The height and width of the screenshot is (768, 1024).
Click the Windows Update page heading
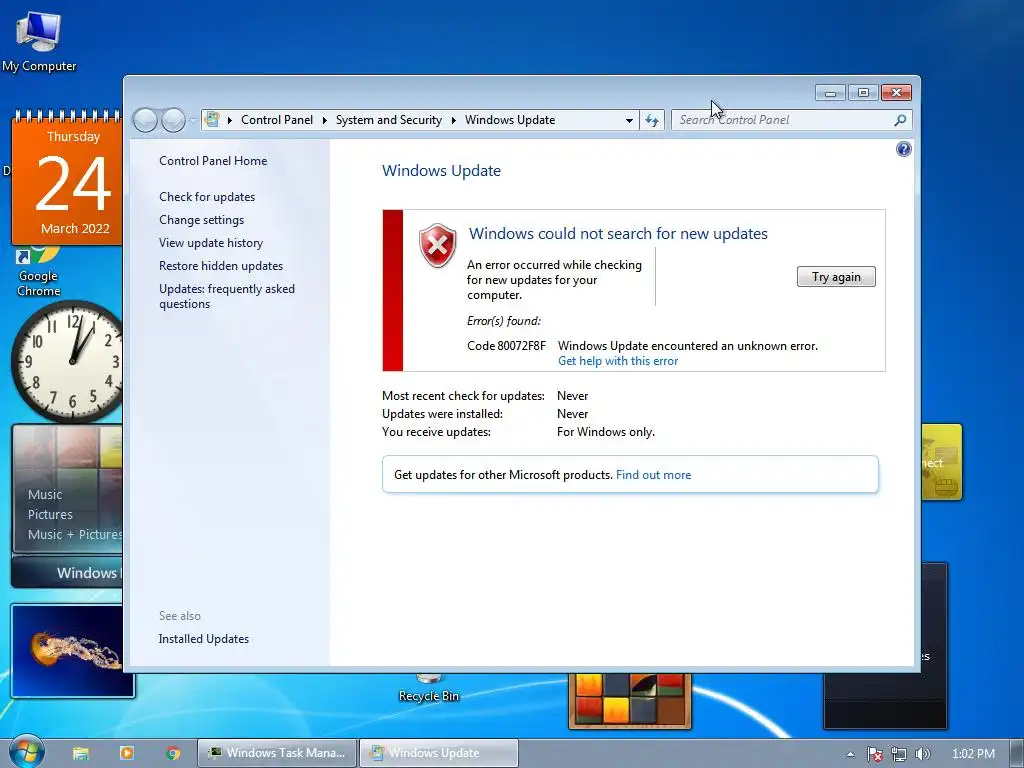coord(441,171)
